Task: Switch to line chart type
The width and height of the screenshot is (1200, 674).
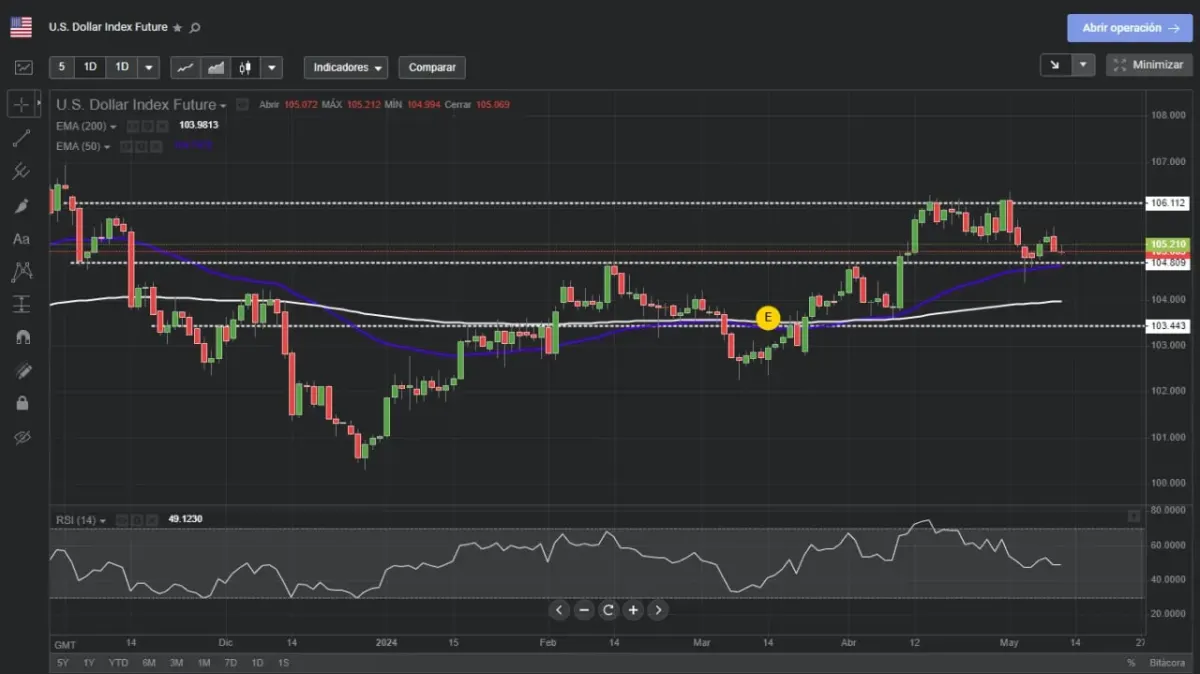Action: point(185,68)
